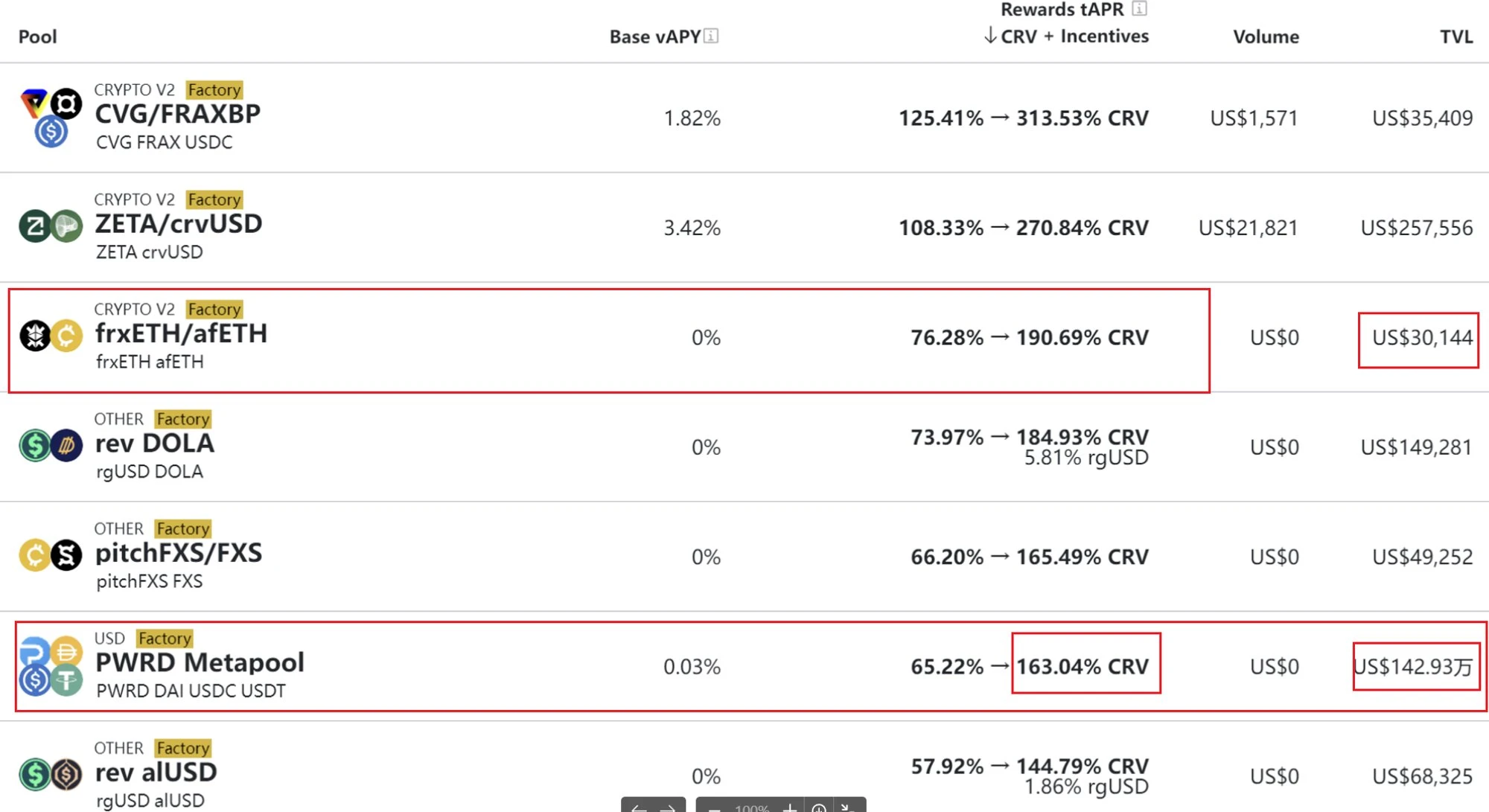Click the pitchFXS/FXS pool token icons
The height and width of the screenshot is (812, 1489).
(51, 555)
